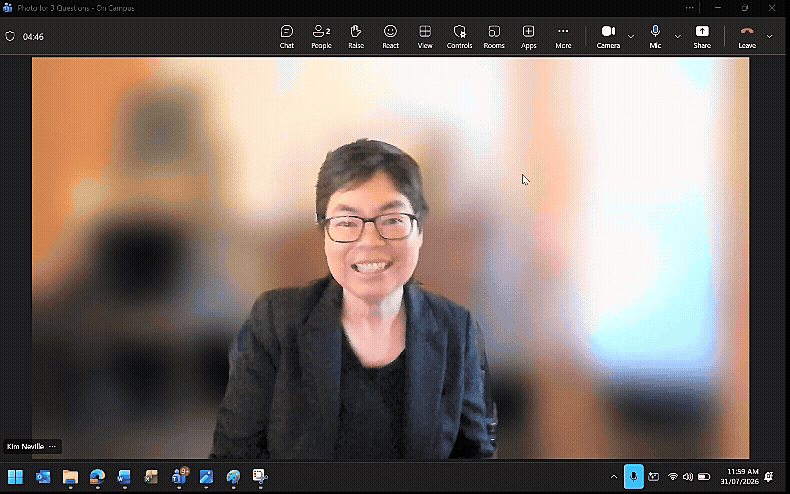Mute the Mic

[655, 37]
